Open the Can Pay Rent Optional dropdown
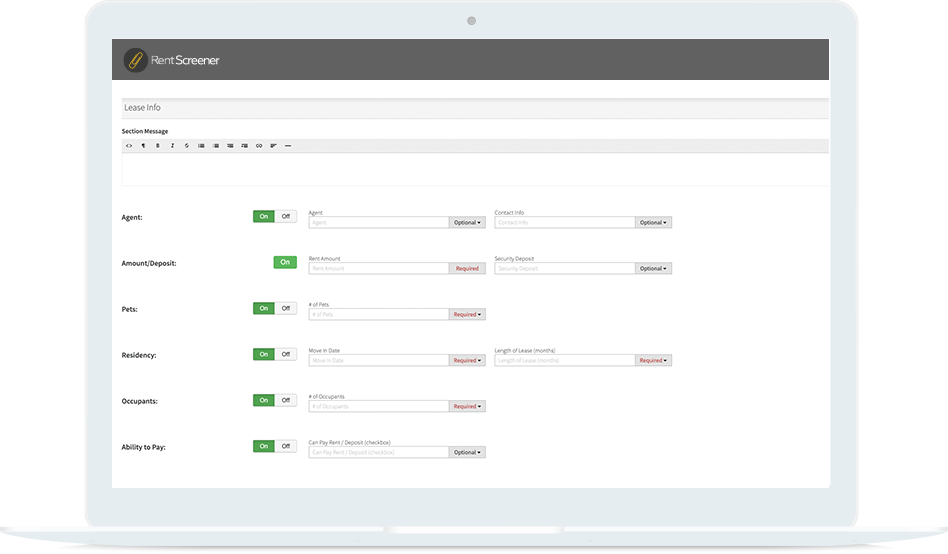This screenshot has width=948, height=554. click(x=467, y=452)
